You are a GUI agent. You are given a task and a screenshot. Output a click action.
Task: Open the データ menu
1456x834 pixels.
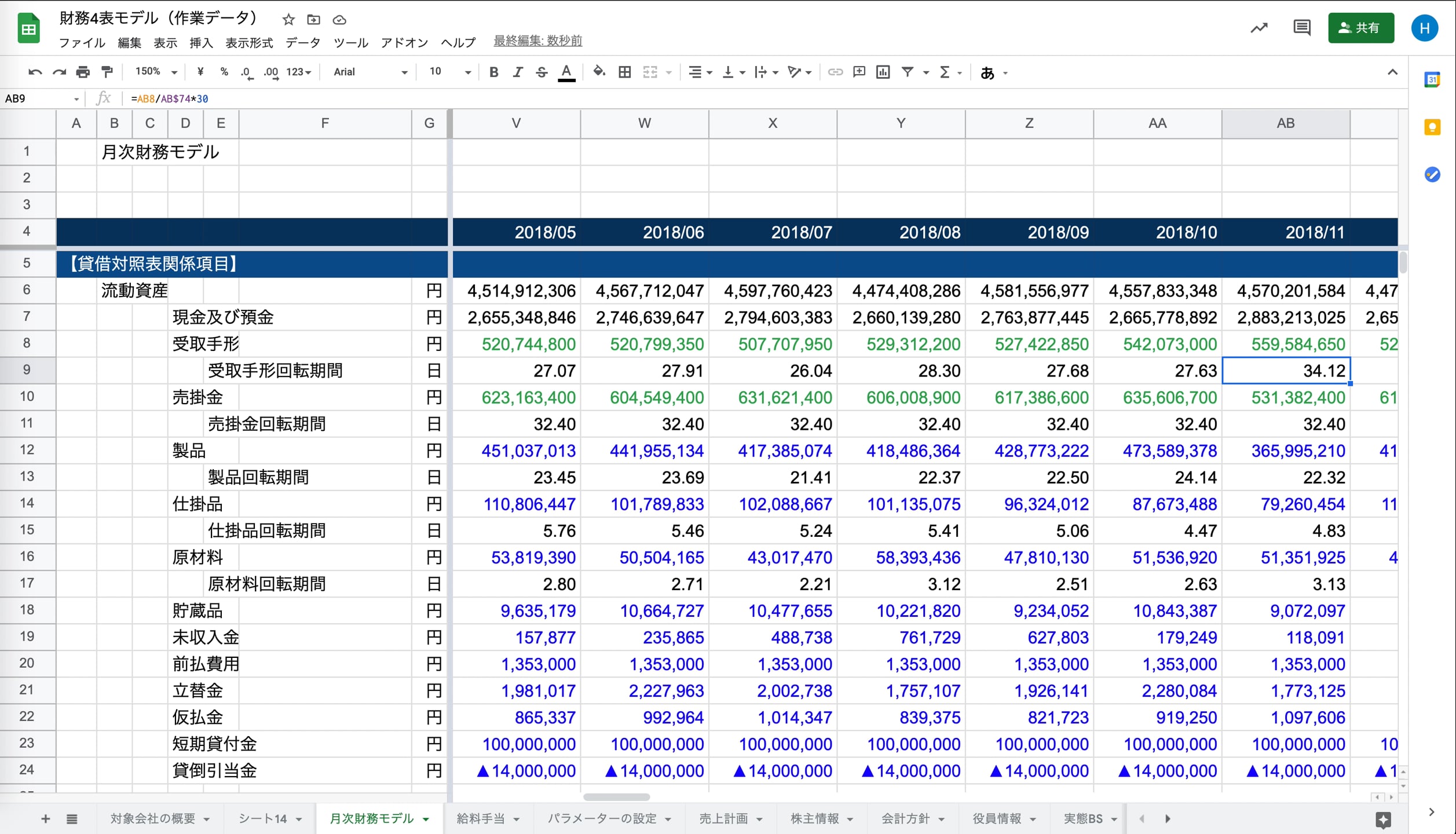point(303,42)
